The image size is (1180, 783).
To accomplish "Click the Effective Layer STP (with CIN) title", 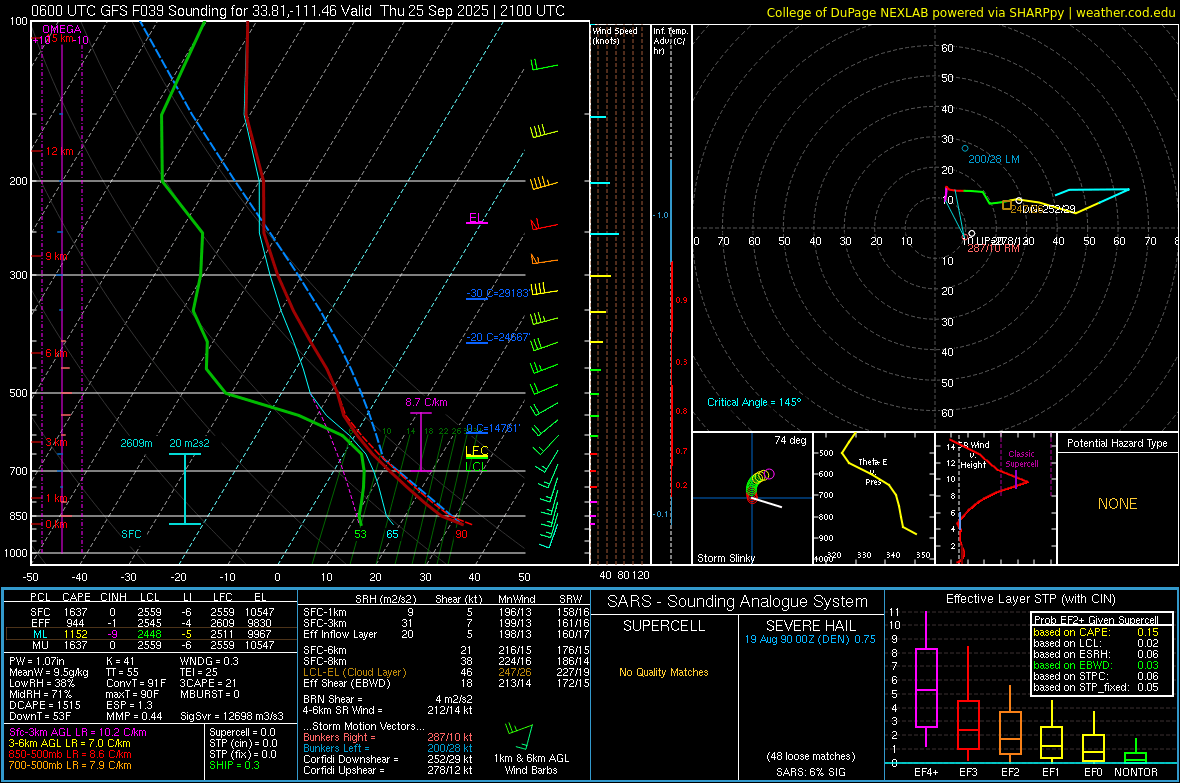I will coord(1031,599).
